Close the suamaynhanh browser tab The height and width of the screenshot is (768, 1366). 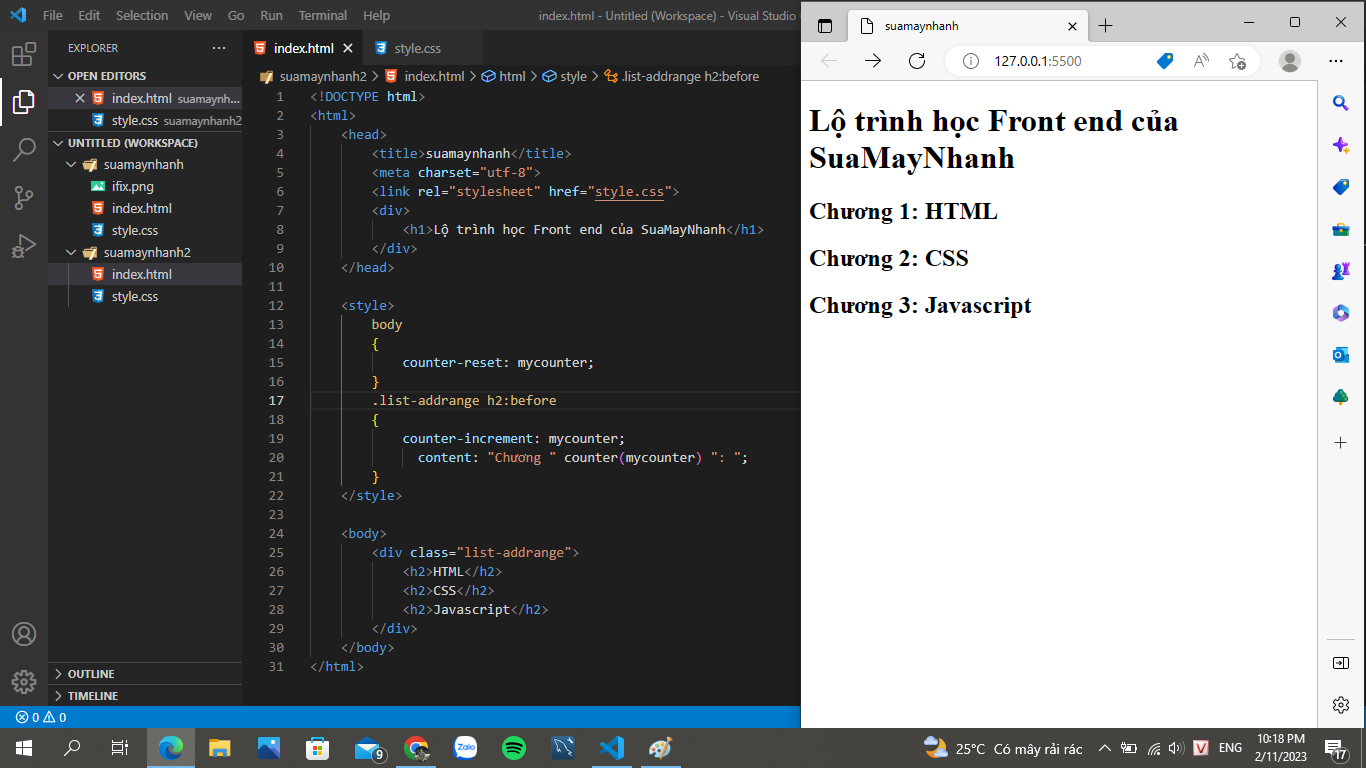[1072, 26]
